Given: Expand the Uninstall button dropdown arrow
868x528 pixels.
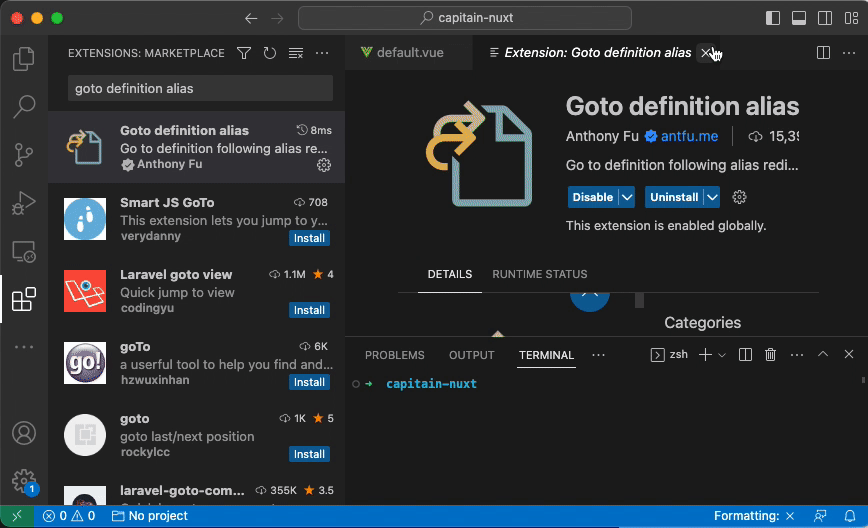Looking at the screenshot, I should (712, 197).
